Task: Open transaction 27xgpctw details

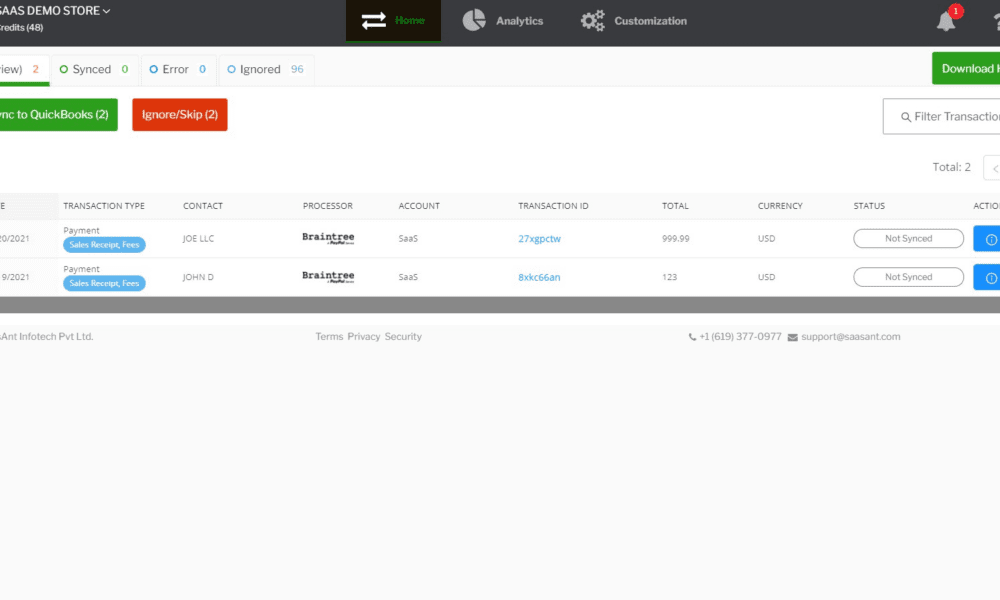Action: (540, 238)
